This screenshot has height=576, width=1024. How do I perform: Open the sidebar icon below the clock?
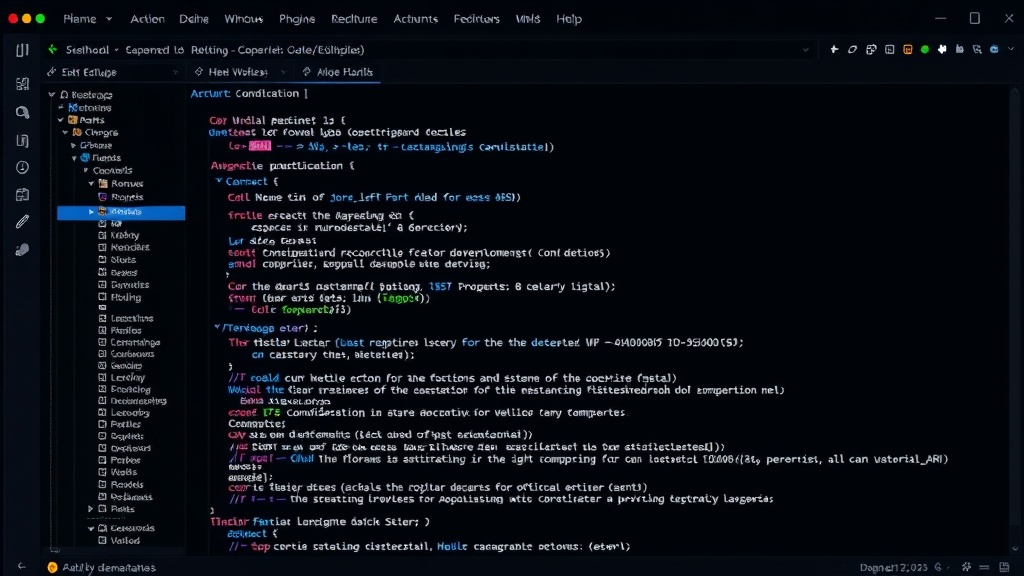click(x=22, y=195)
